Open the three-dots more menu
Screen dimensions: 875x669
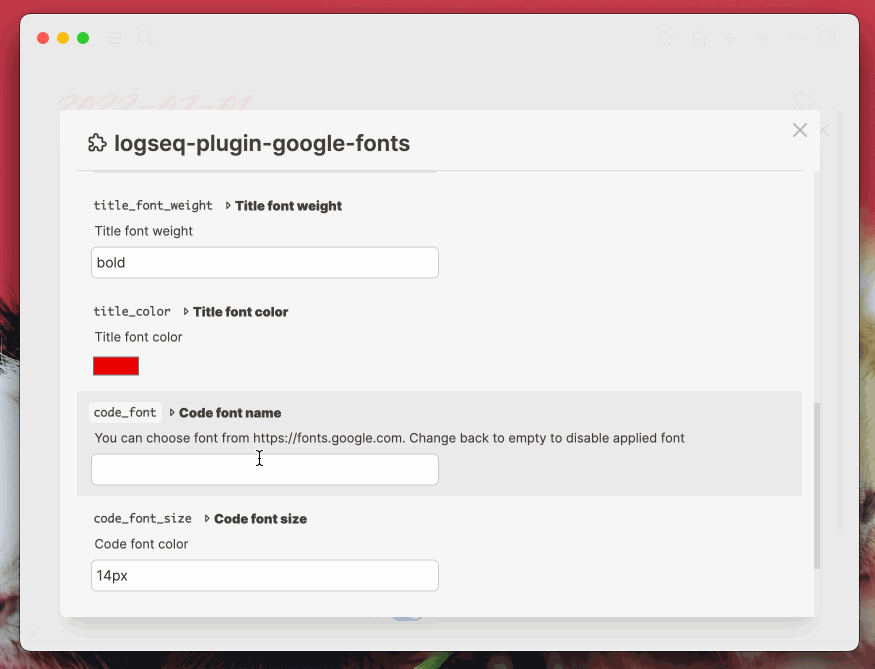(x=795, y=38)
